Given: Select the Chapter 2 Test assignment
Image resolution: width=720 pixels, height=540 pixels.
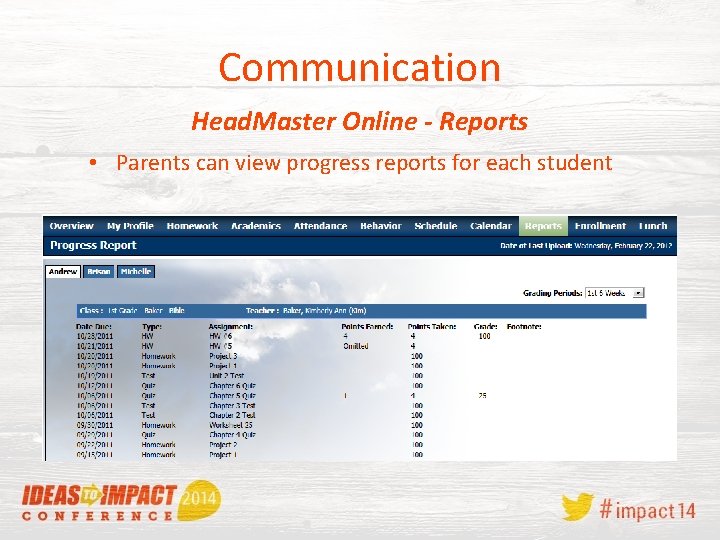Looking at the screenshot, I should click(x=232, y=415).
